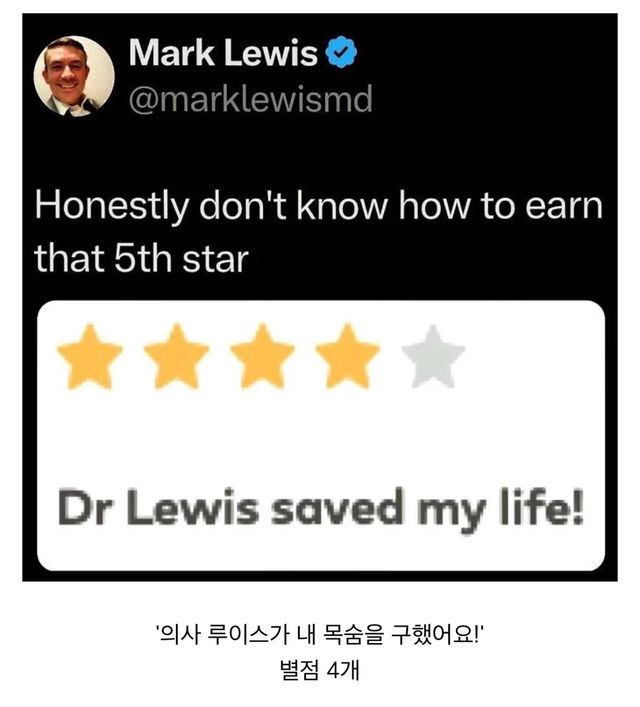Select the first gold star

(90, 357)
